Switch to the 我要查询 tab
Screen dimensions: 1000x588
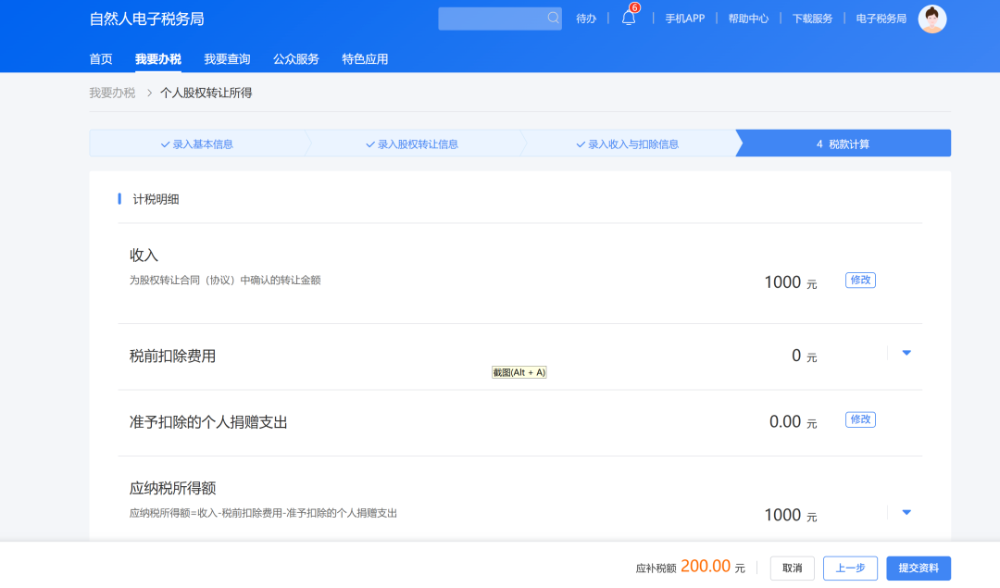click(x=228, y=59)
